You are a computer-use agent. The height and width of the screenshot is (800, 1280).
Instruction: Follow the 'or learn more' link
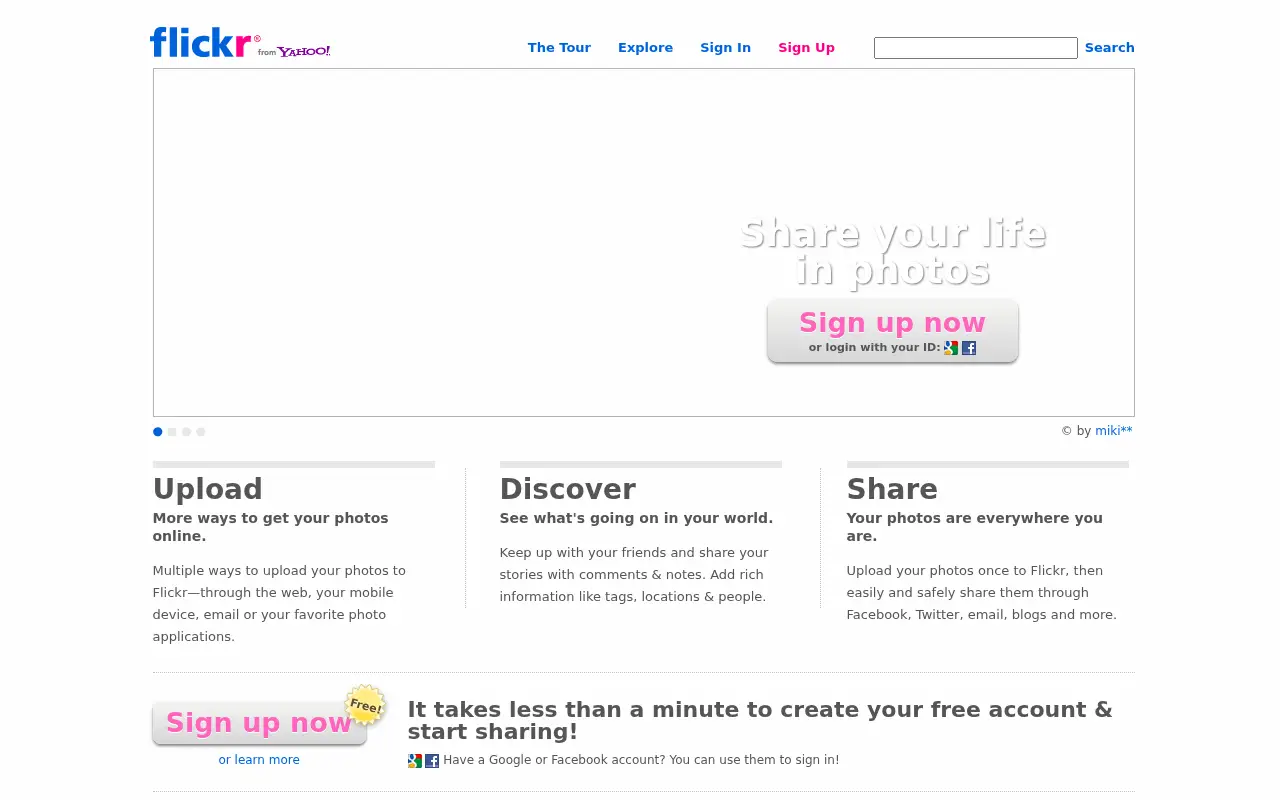pos(259,760)
